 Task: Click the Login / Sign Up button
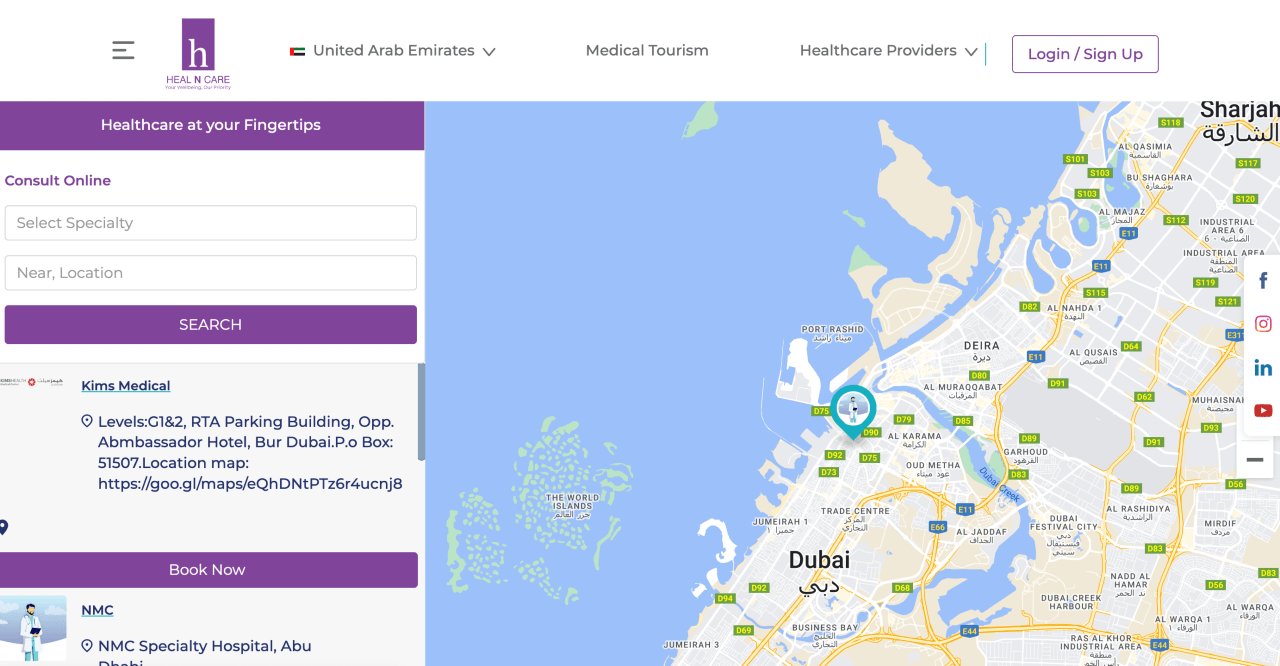pyautogui.click(x=1085, y=54)
